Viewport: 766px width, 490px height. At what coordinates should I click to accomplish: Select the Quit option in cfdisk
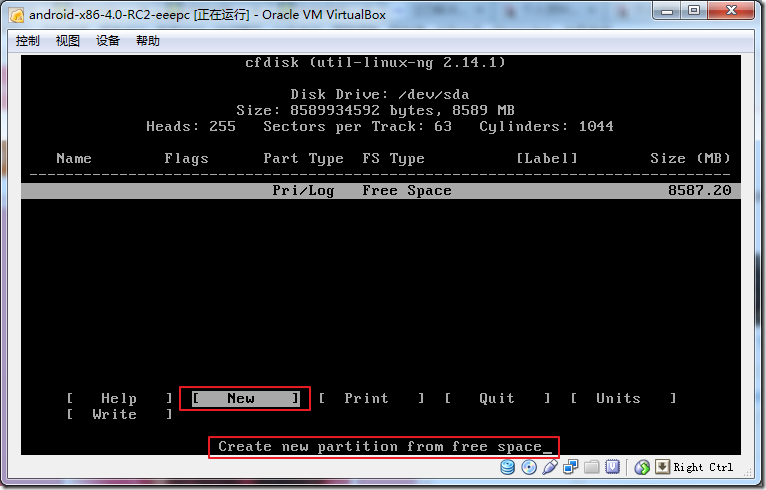(x=497, y=398)
